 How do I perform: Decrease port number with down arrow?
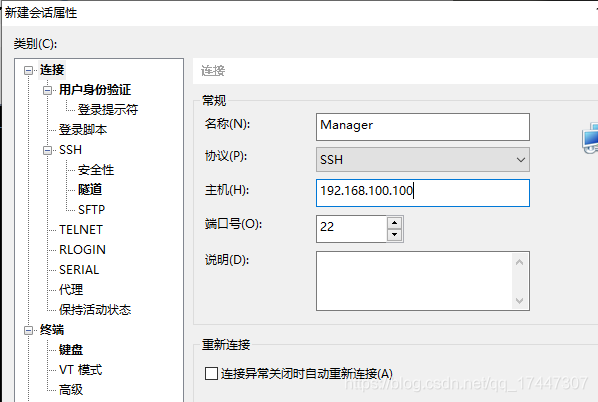point(394,235)
